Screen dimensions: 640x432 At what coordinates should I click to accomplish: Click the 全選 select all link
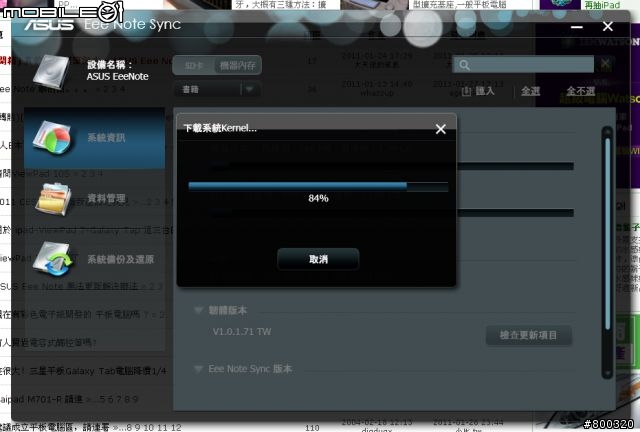[531, 91]
